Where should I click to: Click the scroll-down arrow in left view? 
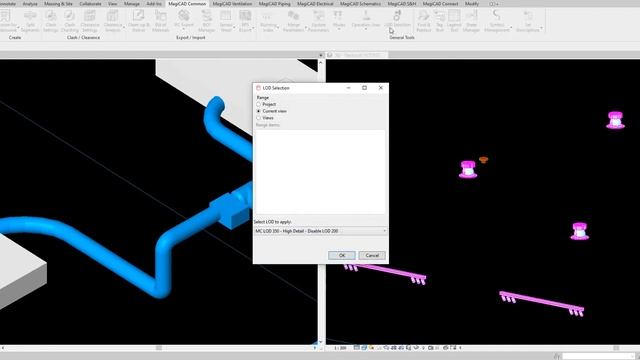tap(320, 342)
